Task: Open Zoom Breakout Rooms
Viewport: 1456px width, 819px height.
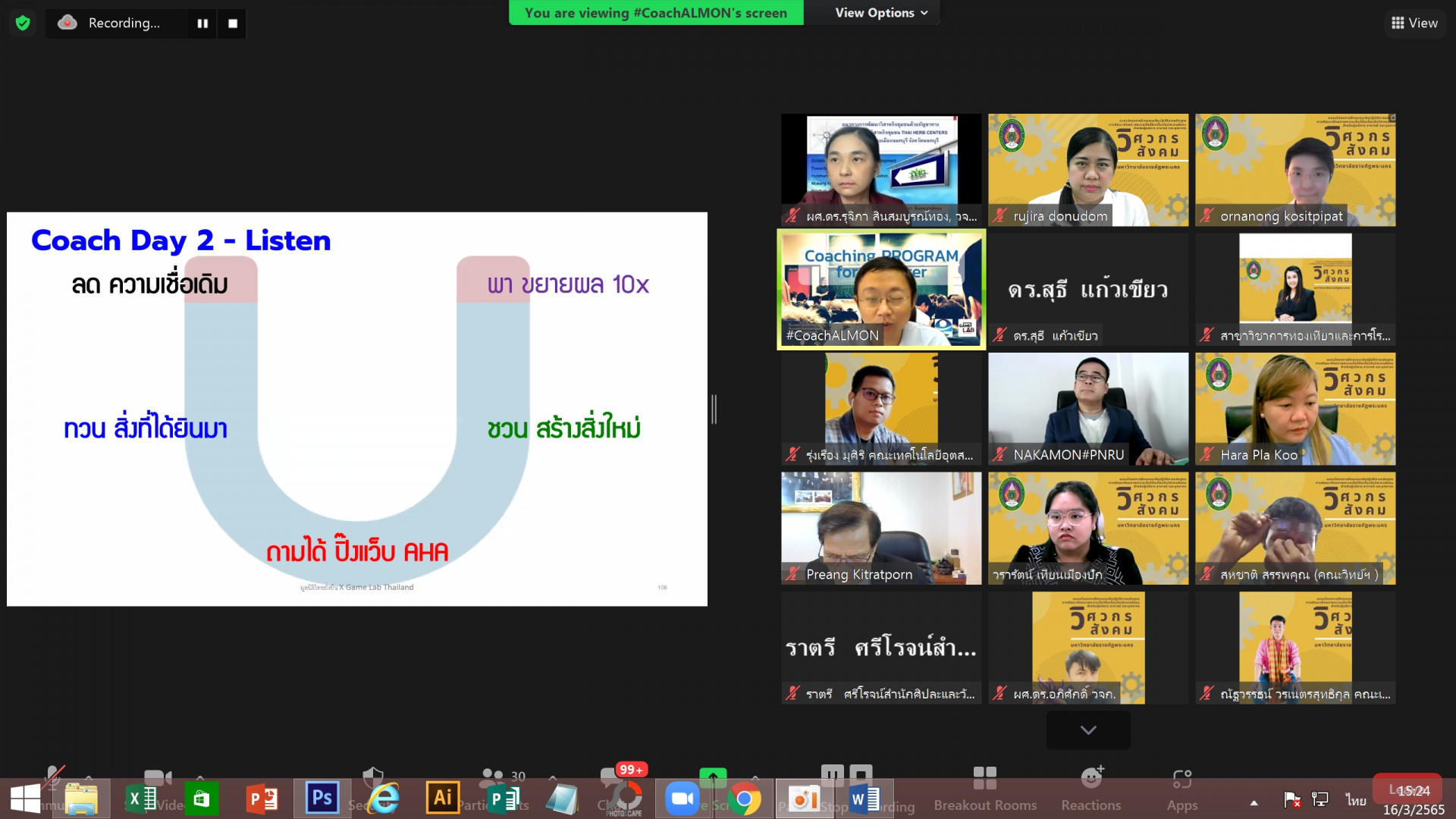Action: tap(985, 789)
